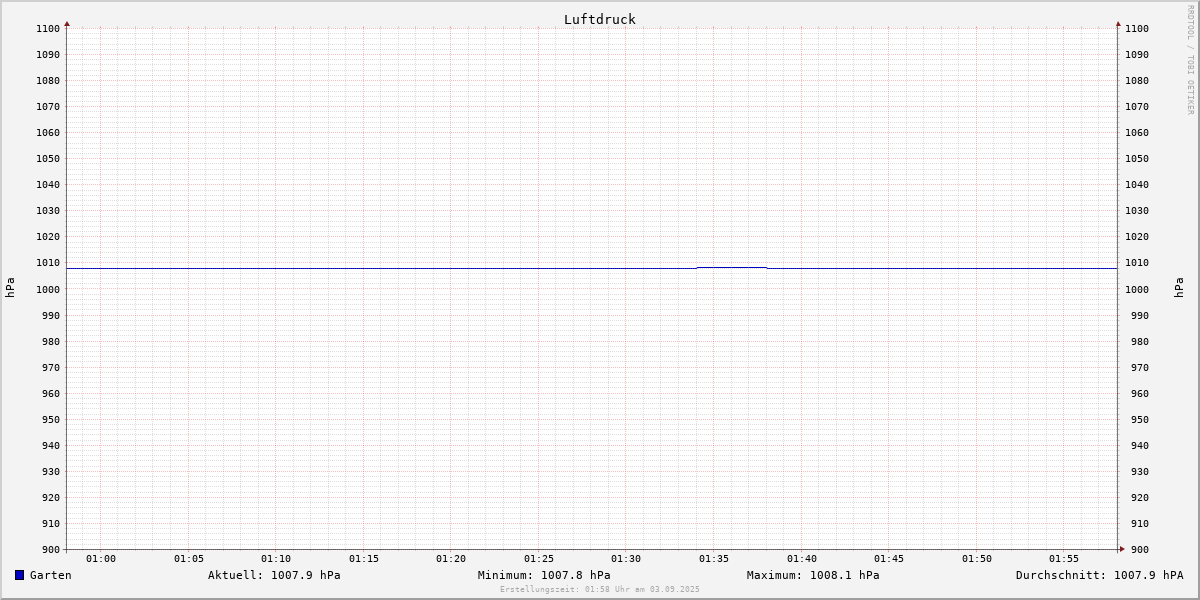
Task: Click the 950 label on right y-axis
Action: tap(1137, 420)
